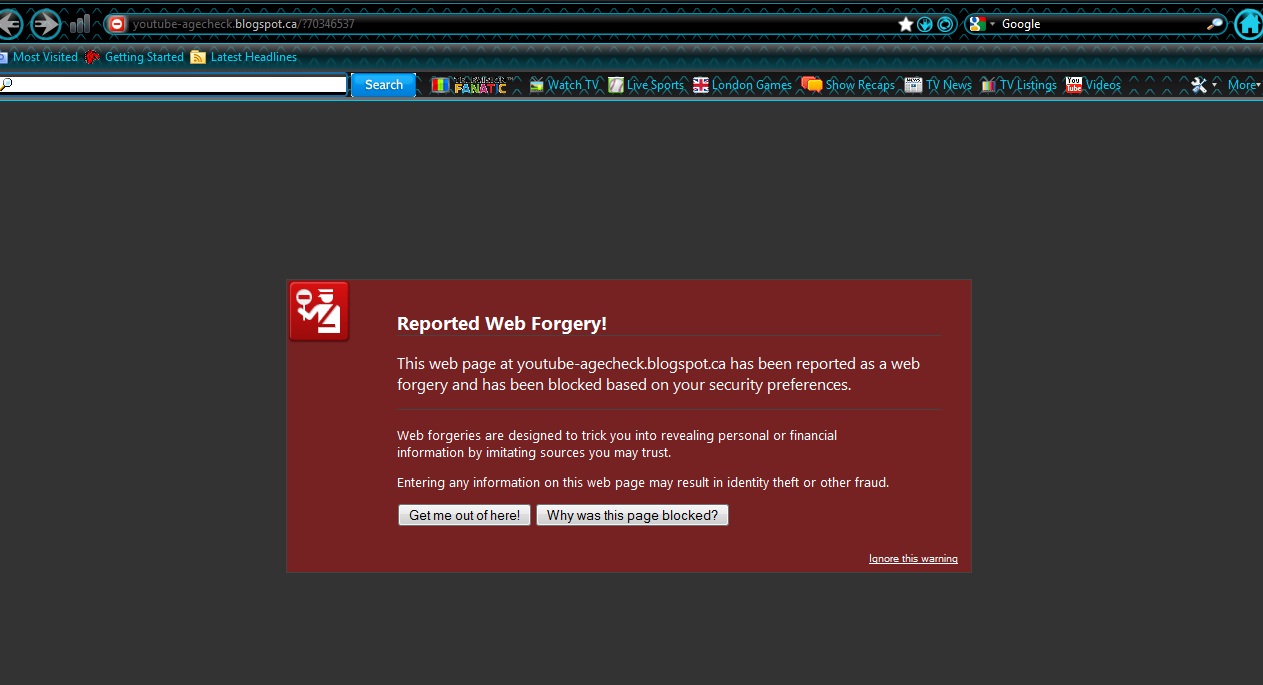This screenshot has width=1263, height=685.
Task: Open the search engine dropdown arrow
Action: pos(992,24)
